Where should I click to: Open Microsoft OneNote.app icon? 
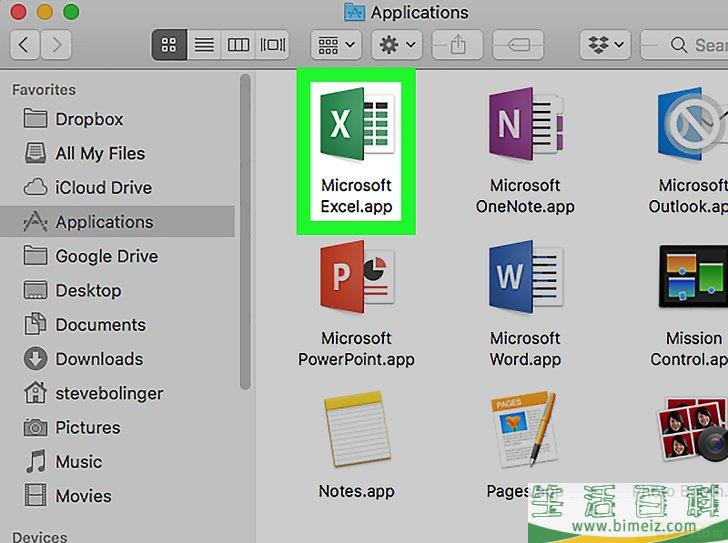[526, 124]
